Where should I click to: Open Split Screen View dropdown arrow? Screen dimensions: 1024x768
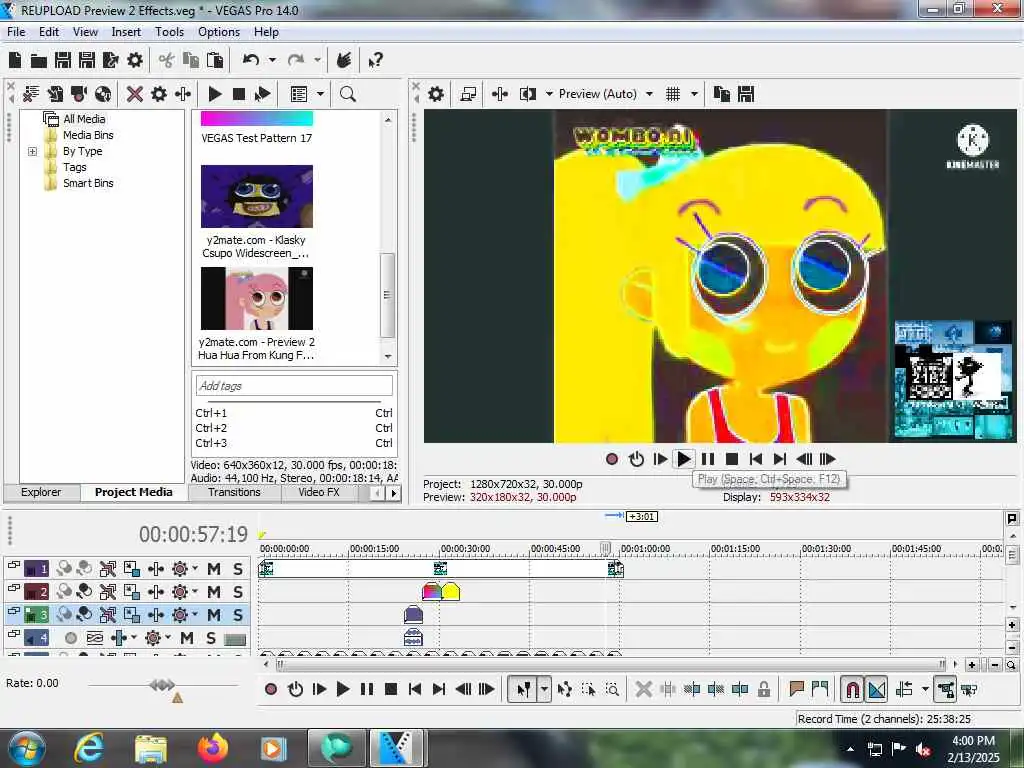549,94
